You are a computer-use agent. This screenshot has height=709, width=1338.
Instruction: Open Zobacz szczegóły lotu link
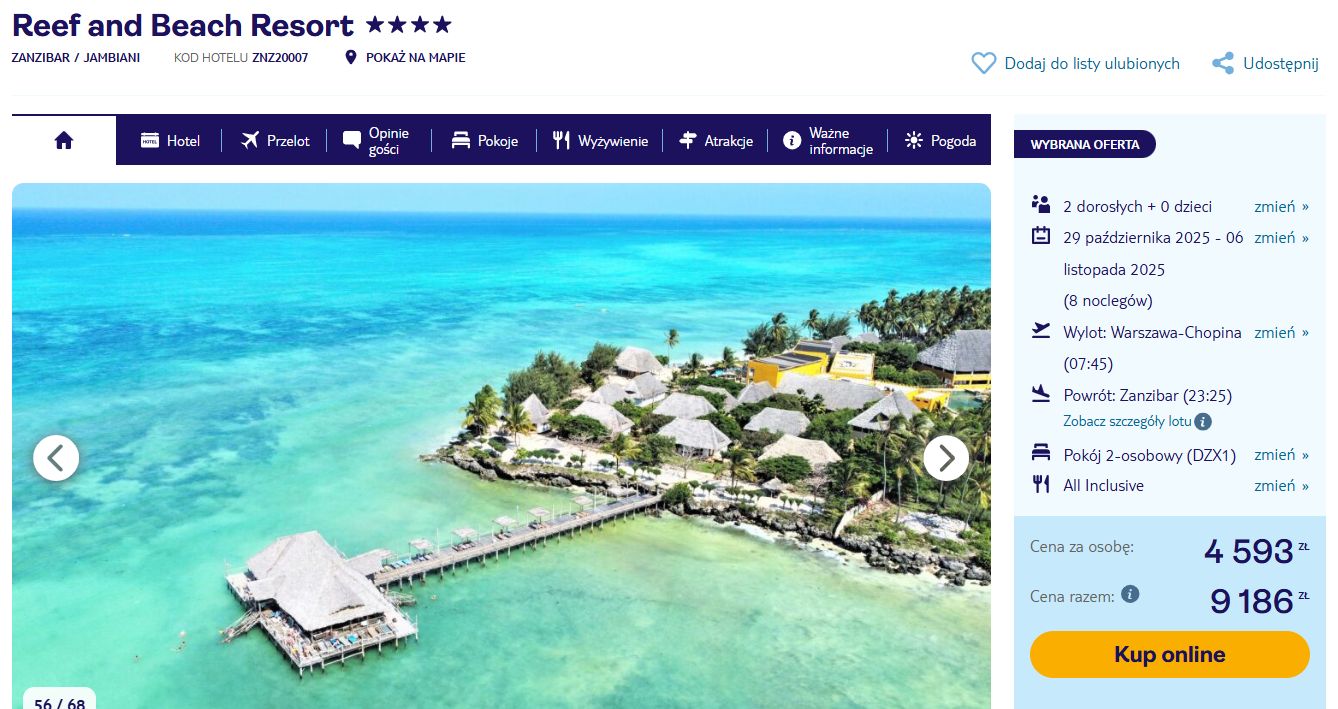(x=1127, y=422)
